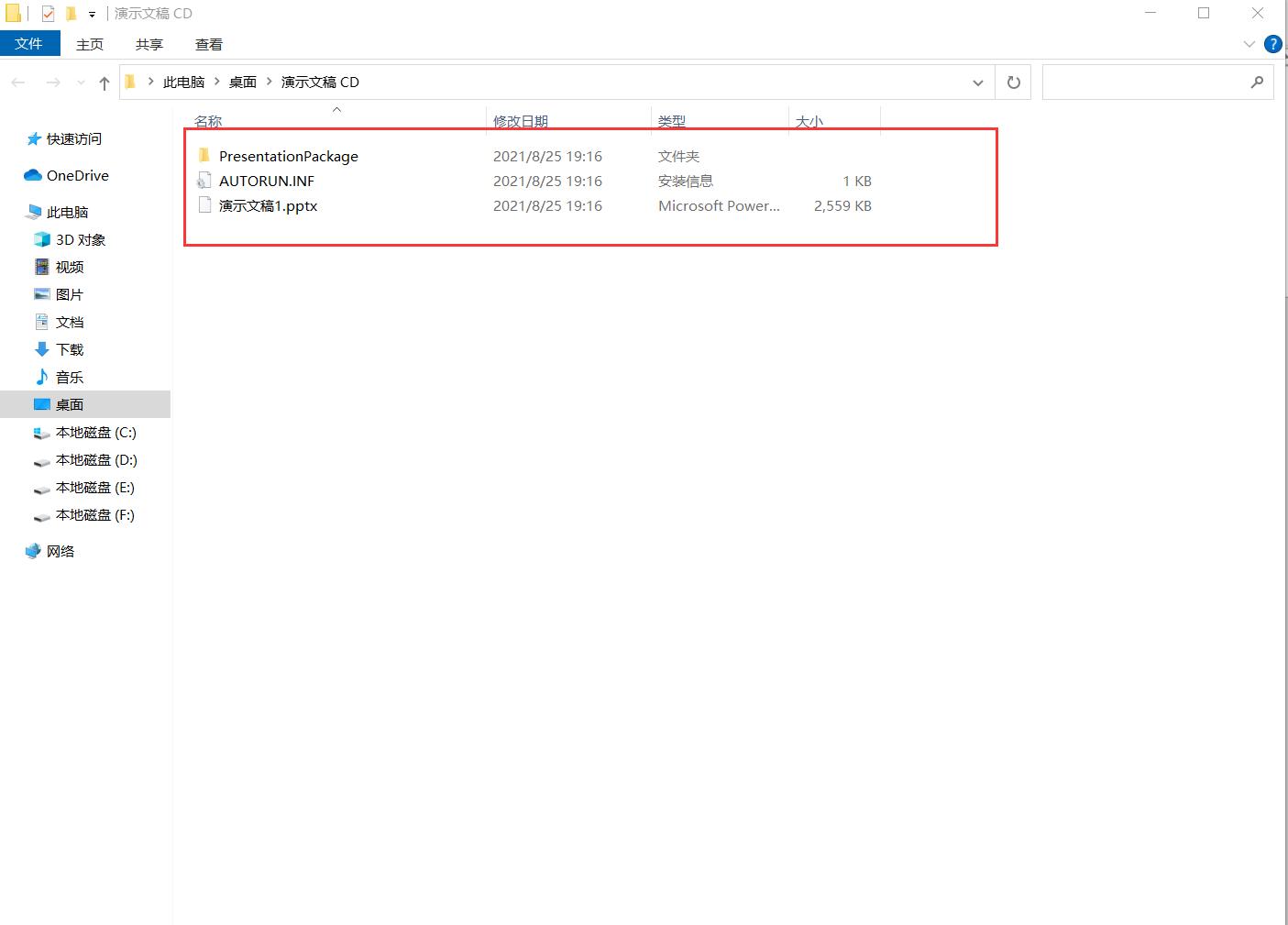Open the 文件 ribbon tab
1288x925 pixels.
pos(29,44)
